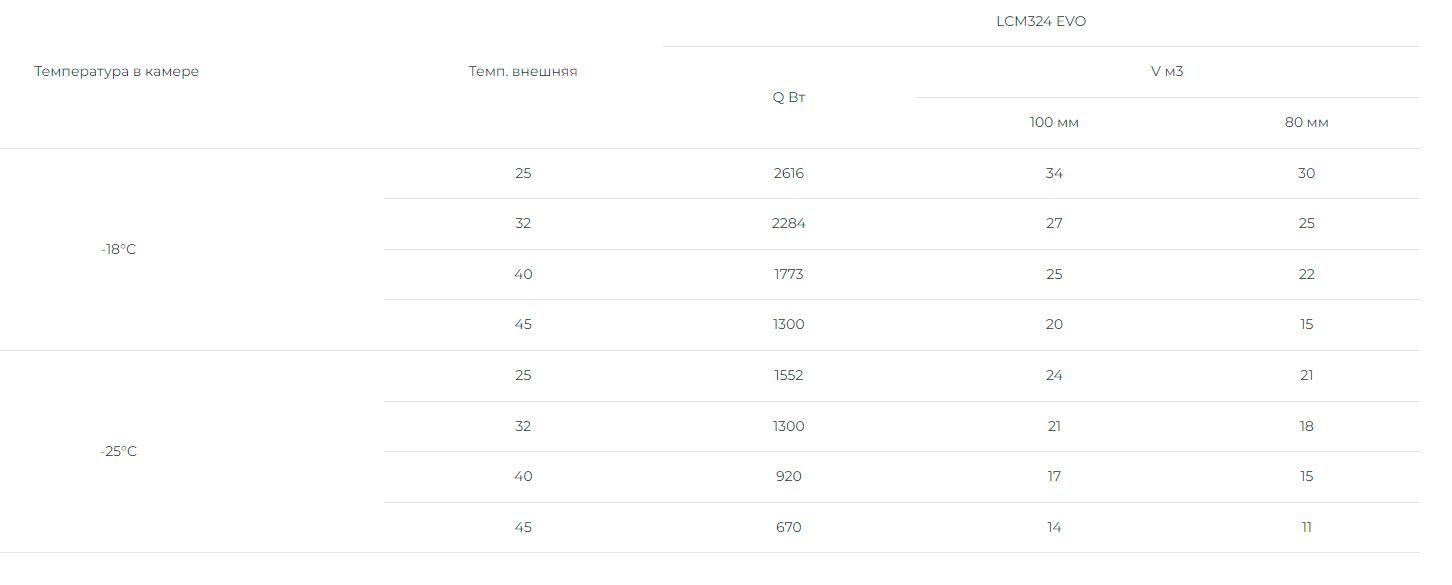Viewport: 1452px width, 585px height.
Task: Click the 1552 power value
Action: (x=789, y=376)
